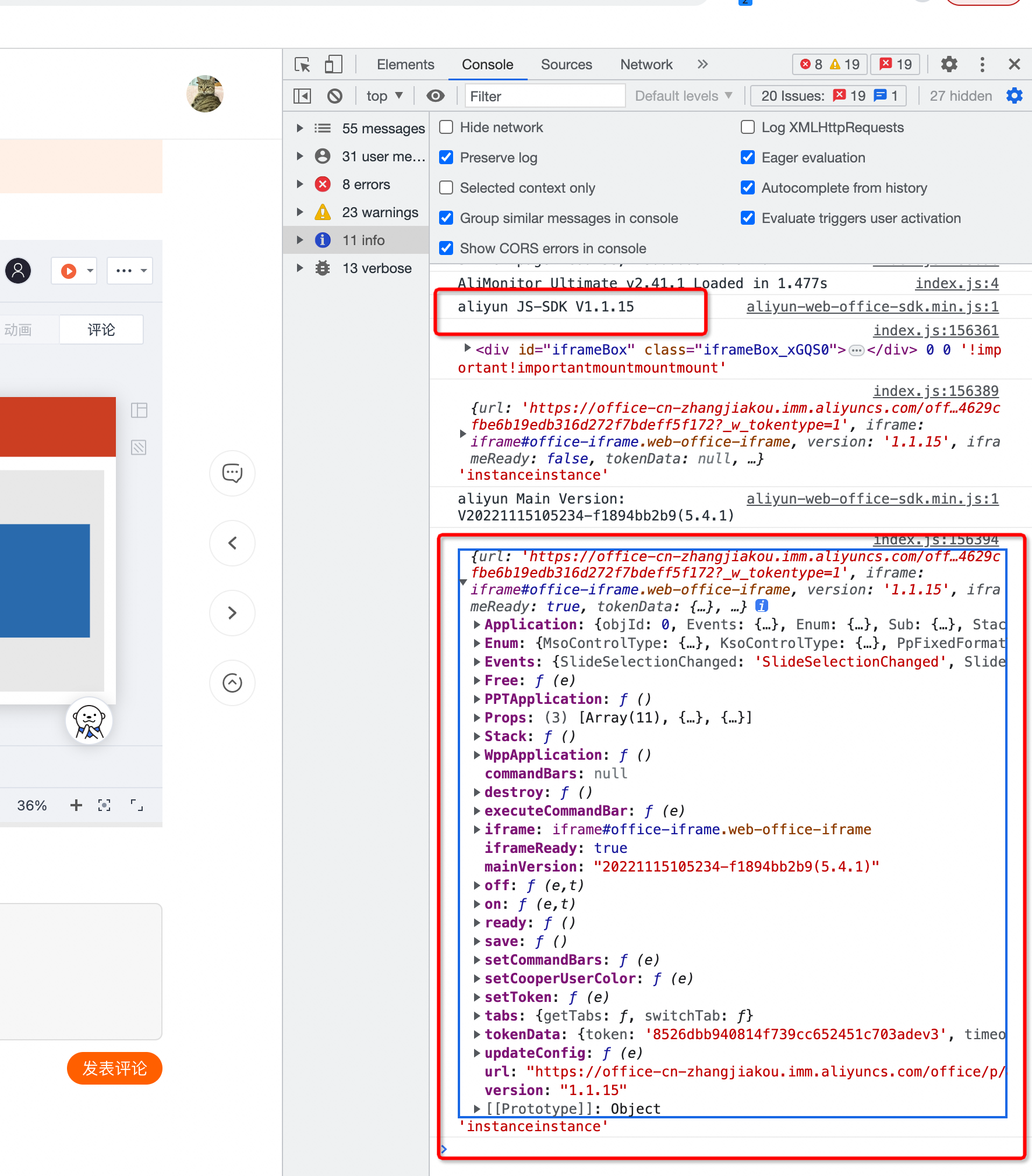Open the DevTools three-dot menu

982,64
